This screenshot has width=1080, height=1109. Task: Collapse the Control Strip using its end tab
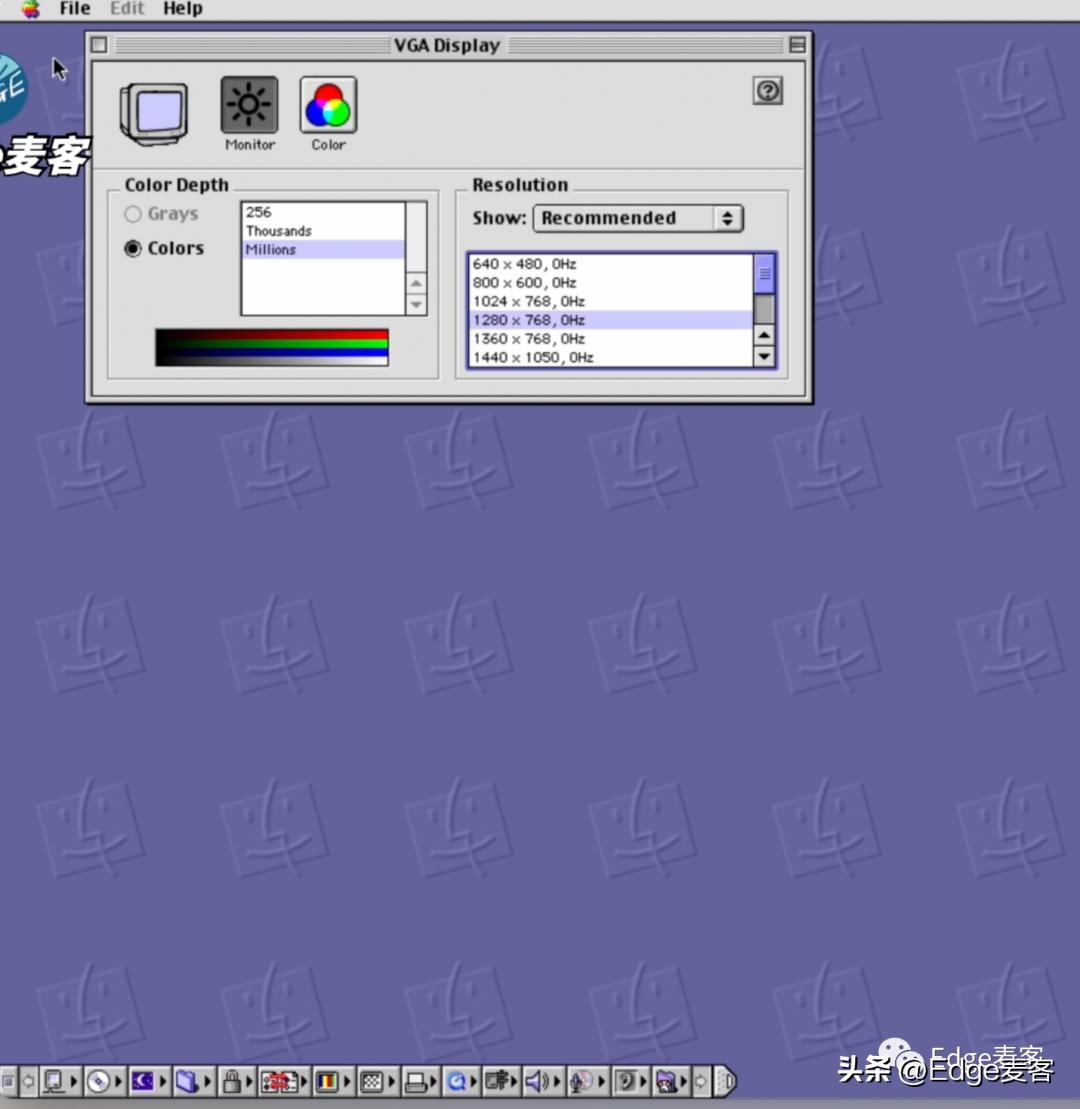[x=726, y=1081]
